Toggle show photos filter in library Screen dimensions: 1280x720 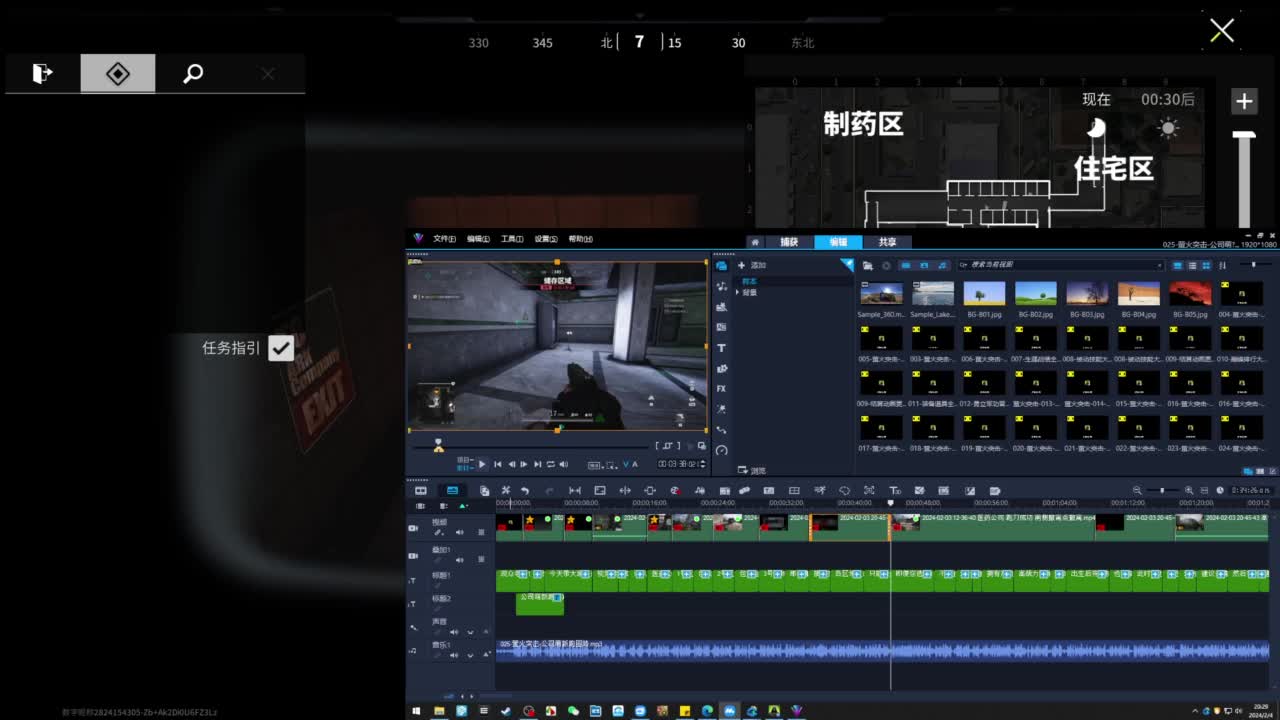923,265
